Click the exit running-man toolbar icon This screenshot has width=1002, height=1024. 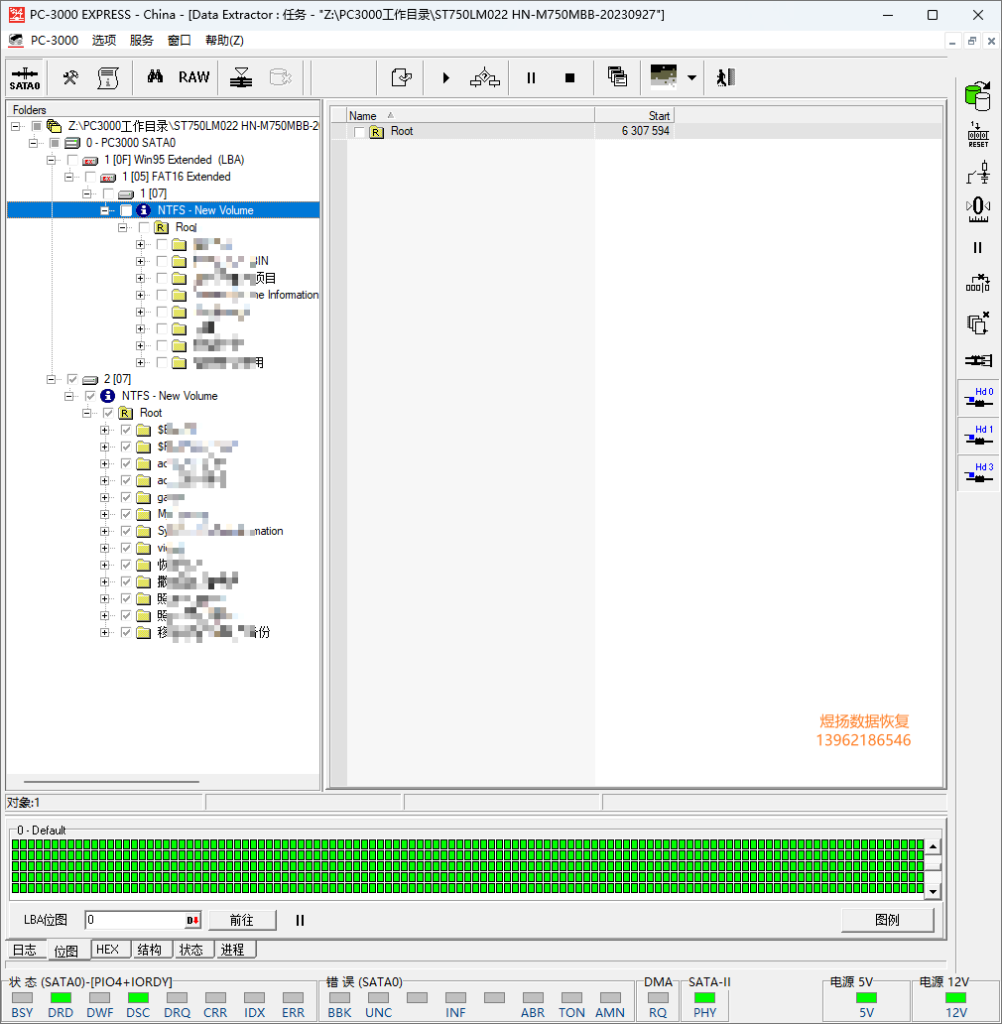click(726, 78)
